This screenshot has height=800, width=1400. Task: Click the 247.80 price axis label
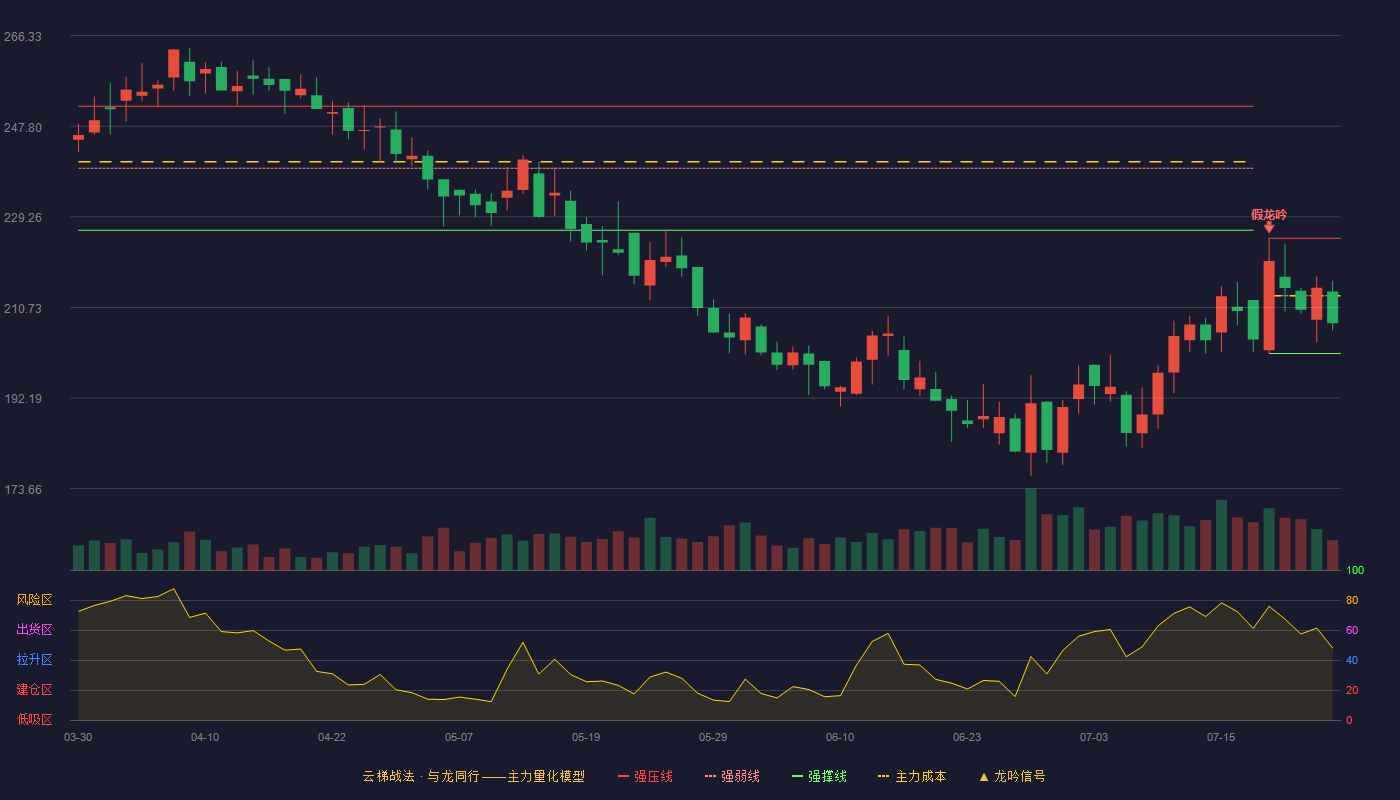[x=23, y=128]
